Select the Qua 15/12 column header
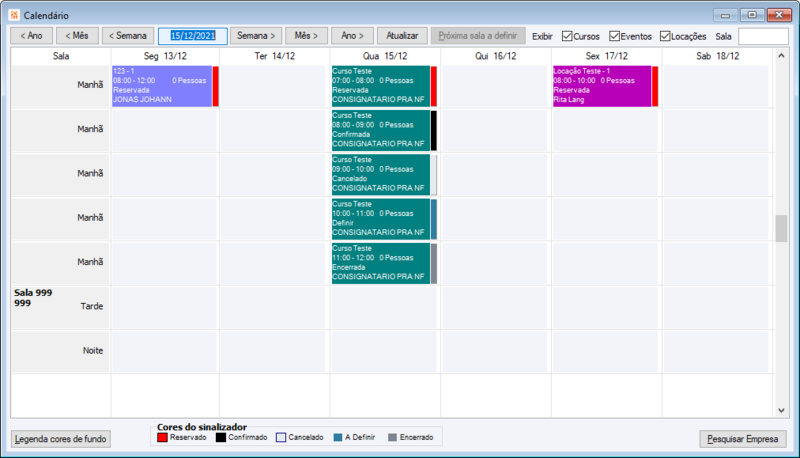This screenshot has width=800, height=458. tap(385, 56)
